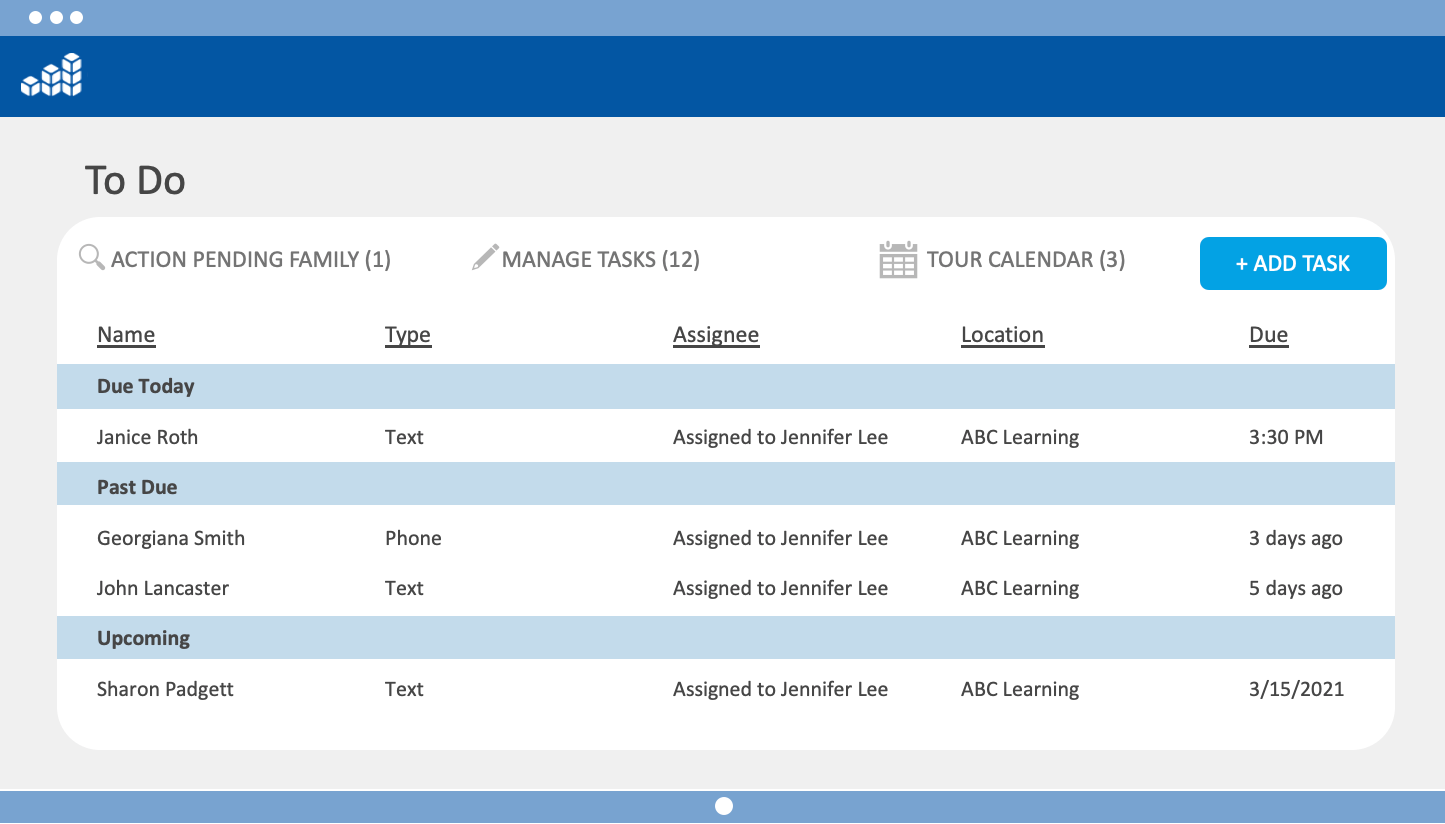Click the To Do page heading
This screenshot has width=1445, height=824.
coord(135,180)
